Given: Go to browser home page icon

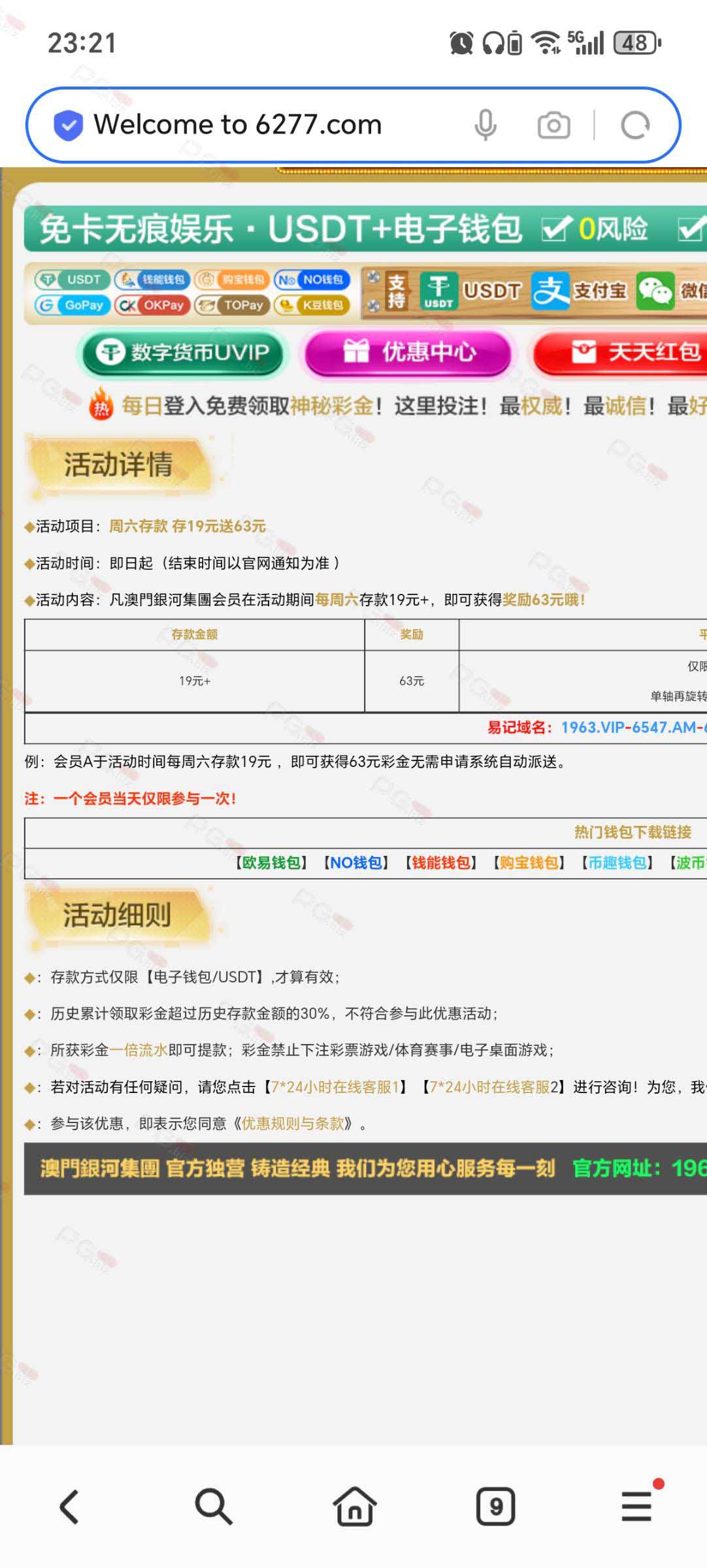Looking at the screenshot, I should coord(355,1507).
